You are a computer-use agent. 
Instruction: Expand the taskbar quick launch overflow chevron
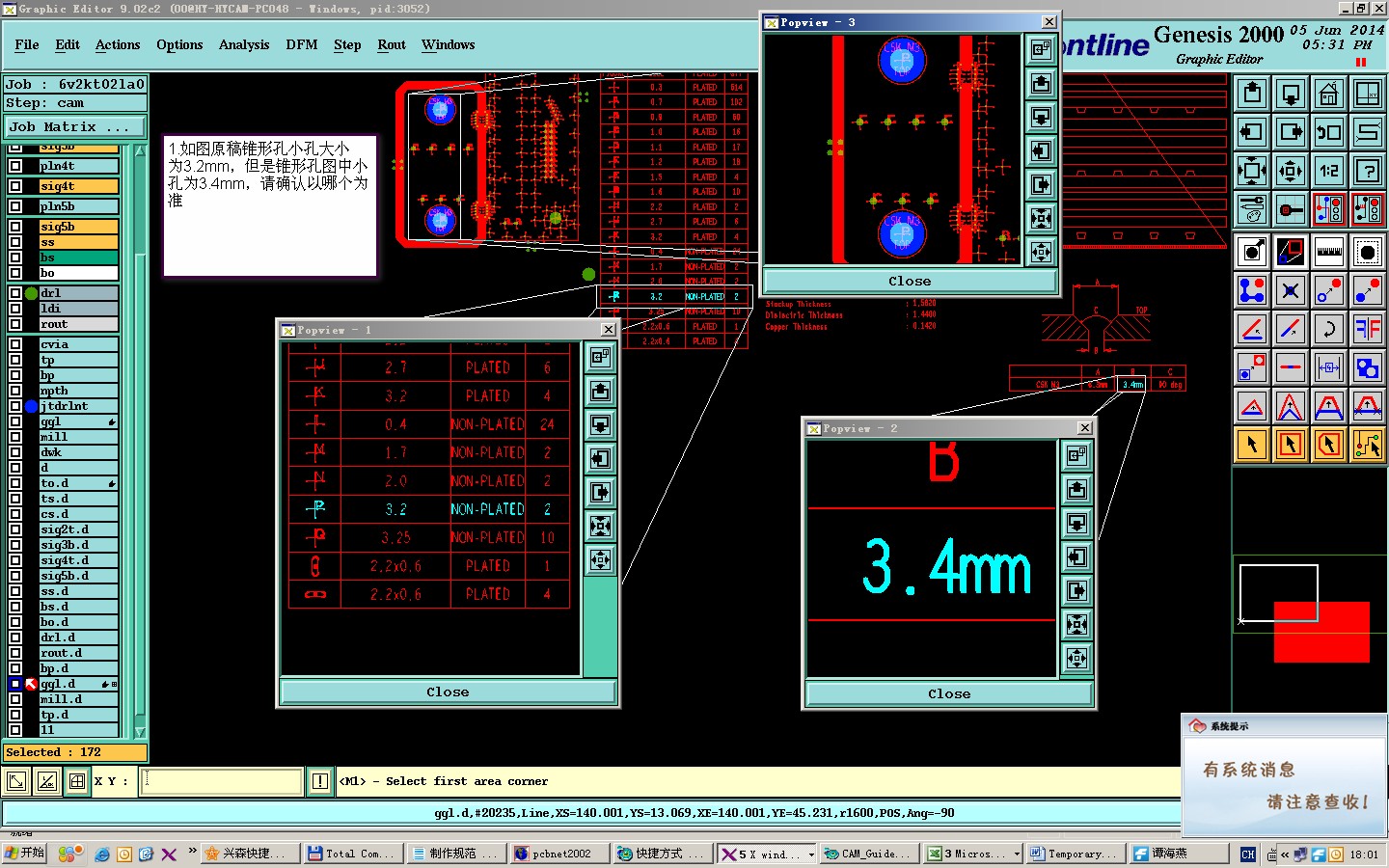(192, 851)
